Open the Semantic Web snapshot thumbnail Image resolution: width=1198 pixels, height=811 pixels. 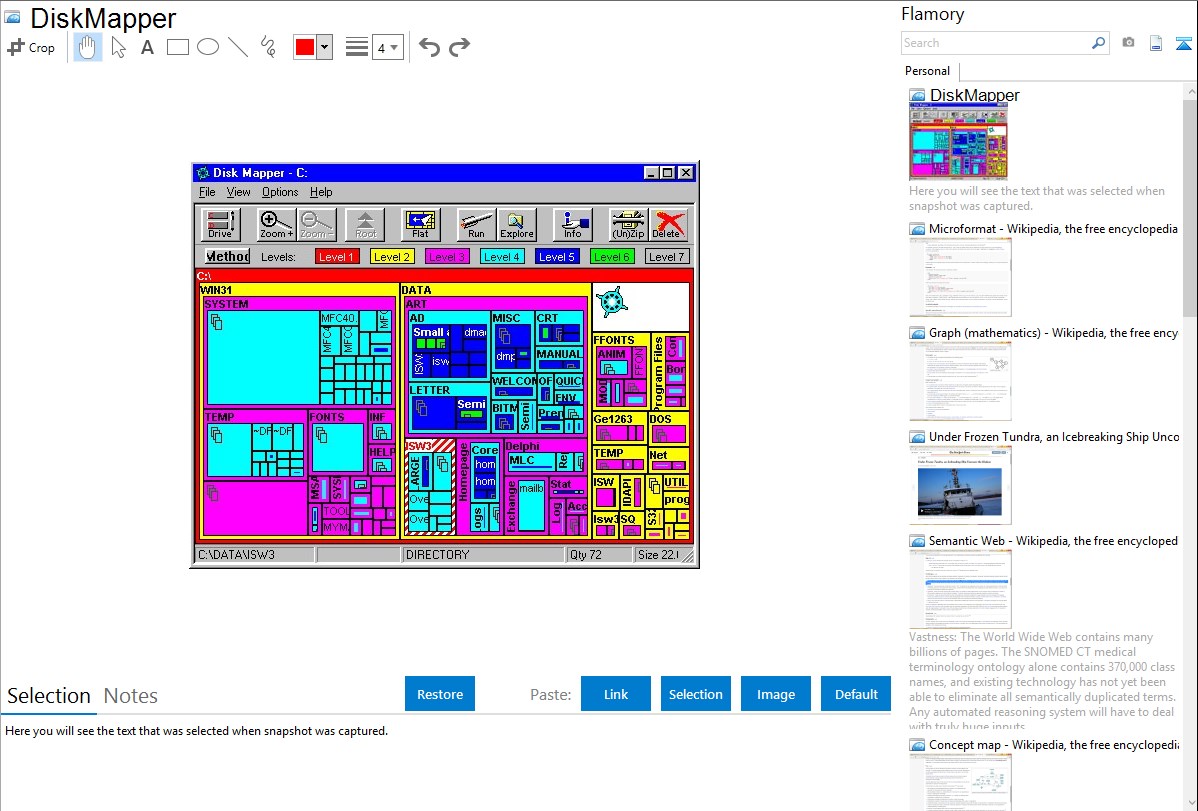coord(960,589)
